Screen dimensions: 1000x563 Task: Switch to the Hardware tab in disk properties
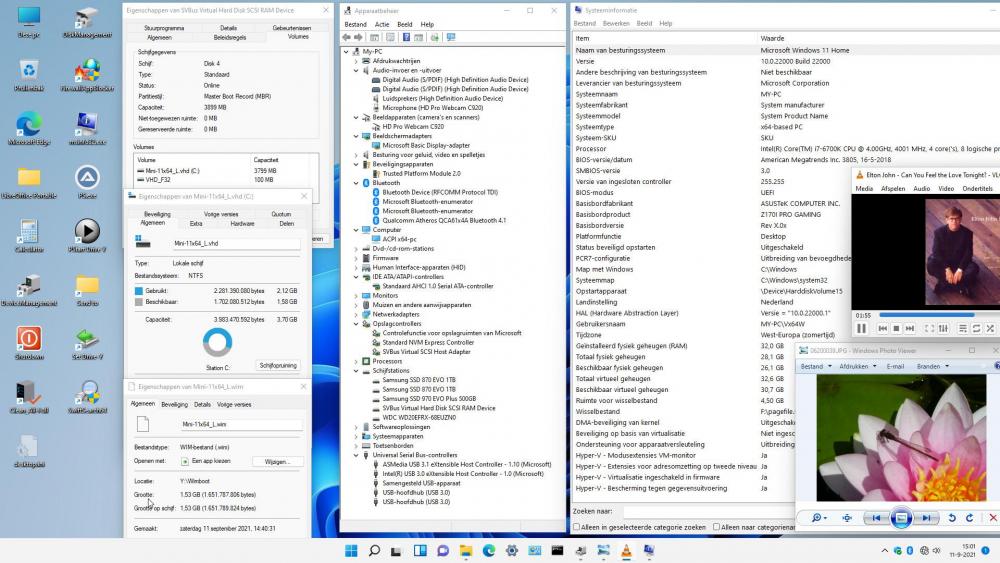click(243, 223)
